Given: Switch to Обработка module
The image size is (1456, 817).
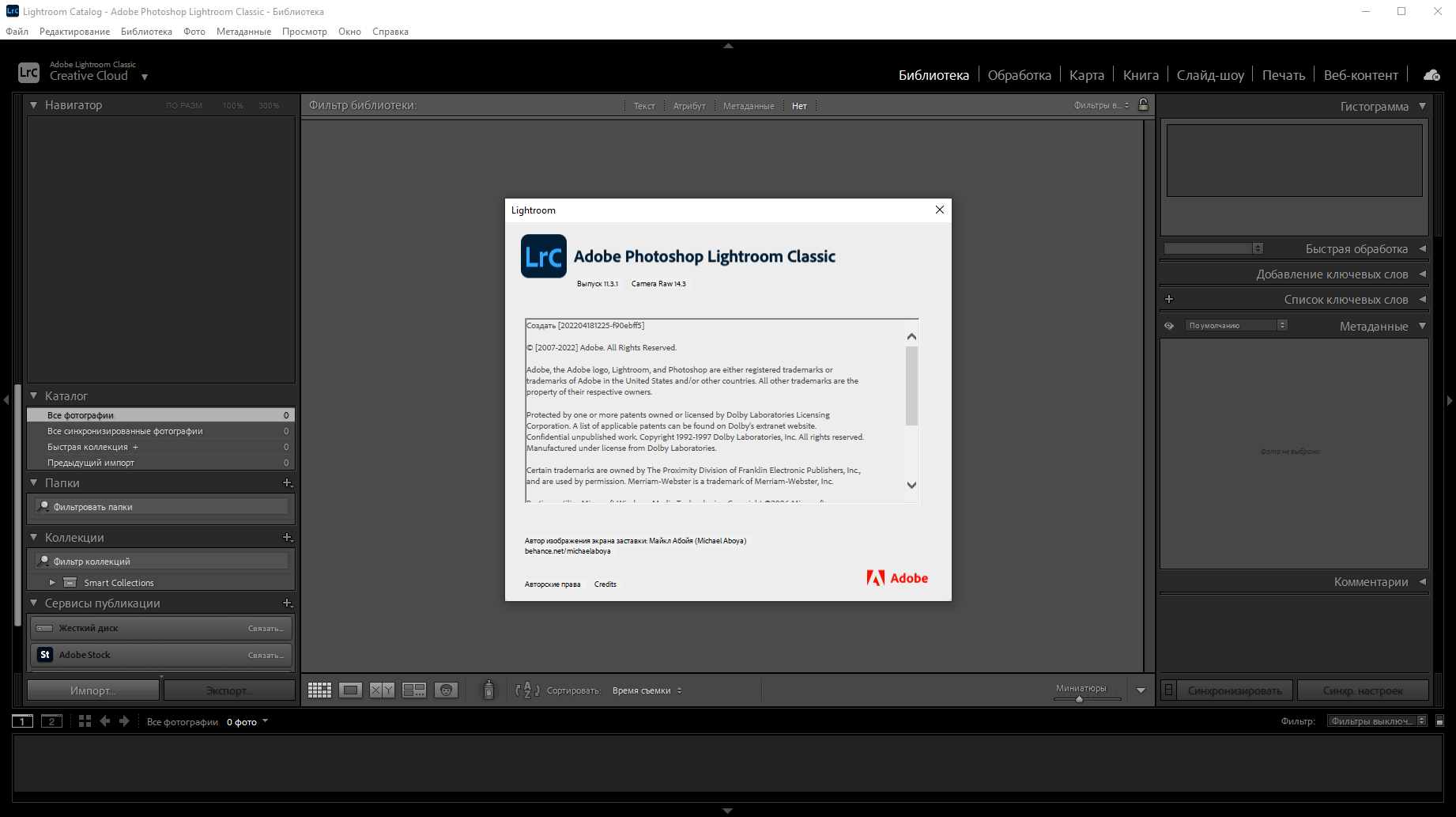Looking at the screenshot, I should point(1019,75).
